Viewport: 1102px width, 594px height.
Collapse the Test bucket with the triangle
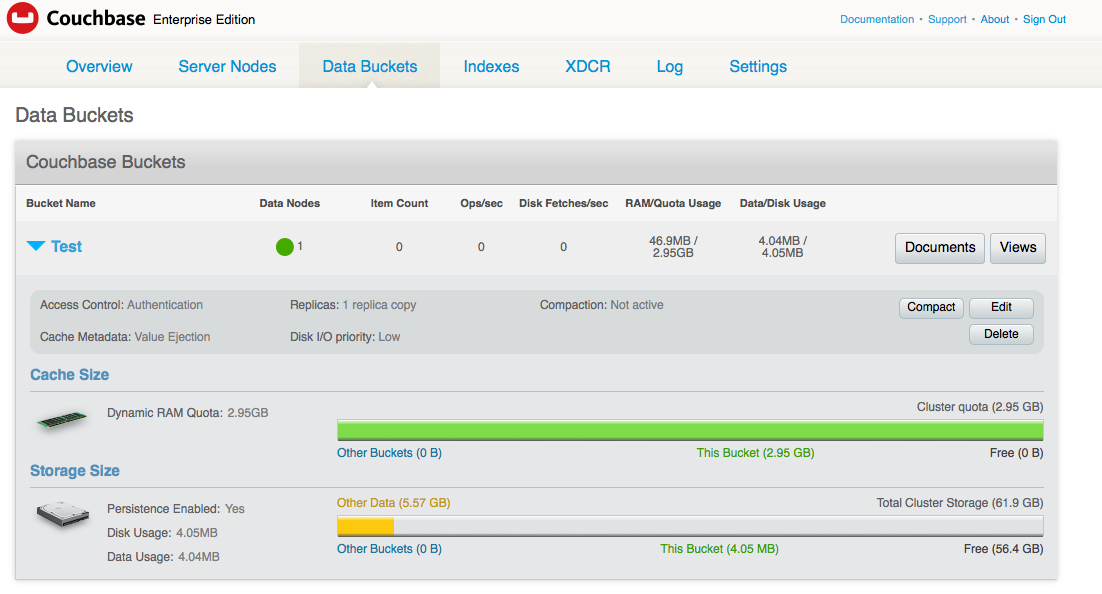point(36,245)
